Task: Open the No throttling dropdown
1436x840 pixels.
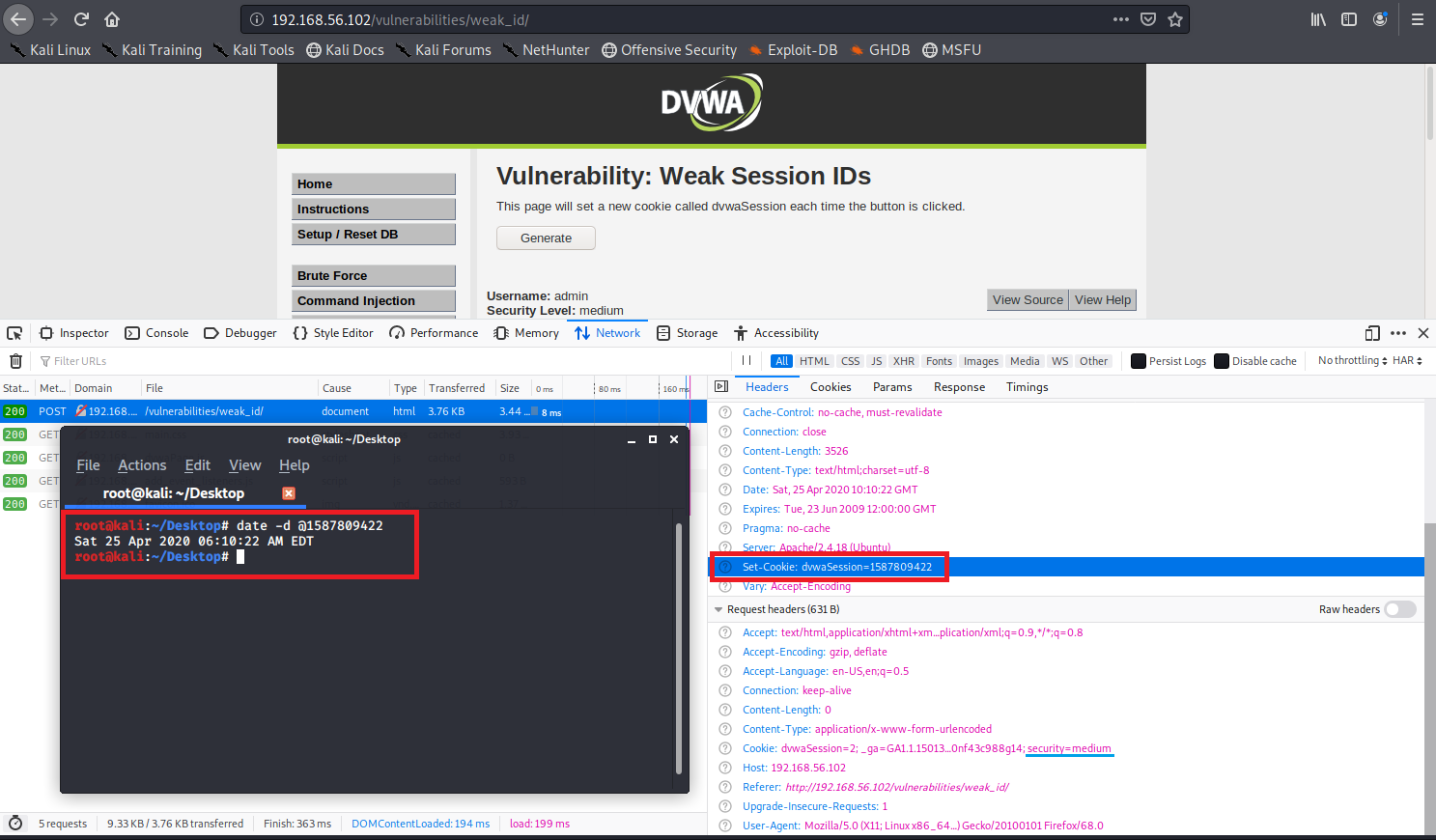Action: 1352,361
